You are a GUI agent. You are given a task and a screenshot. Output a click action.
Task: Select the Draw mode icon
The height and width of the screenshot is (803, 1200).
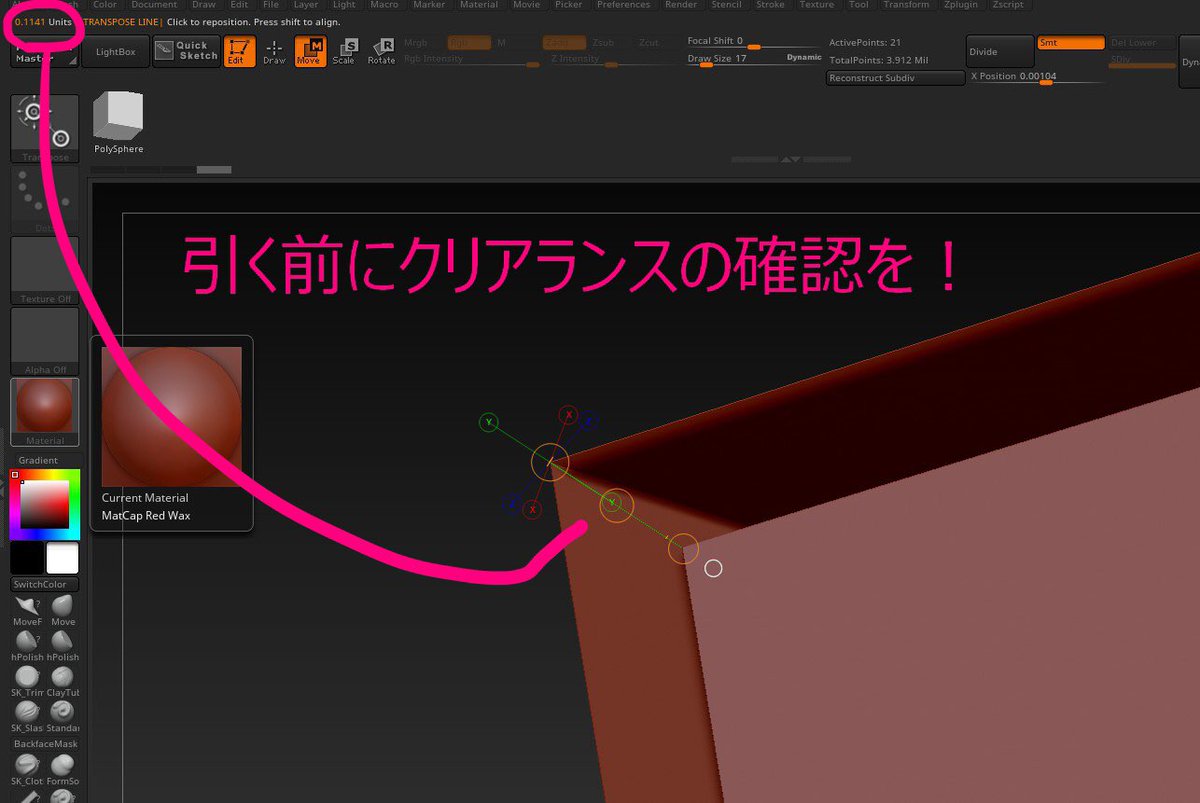[x=274, y=51]
